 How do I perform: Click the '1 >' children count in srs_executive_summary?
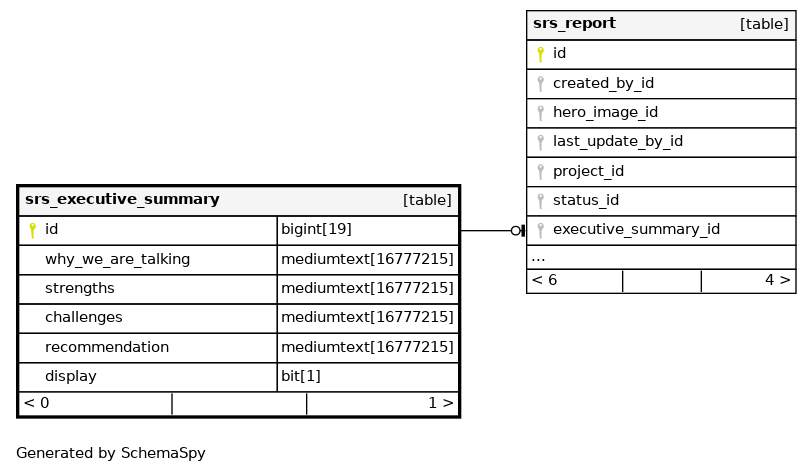tap(440, 403)
